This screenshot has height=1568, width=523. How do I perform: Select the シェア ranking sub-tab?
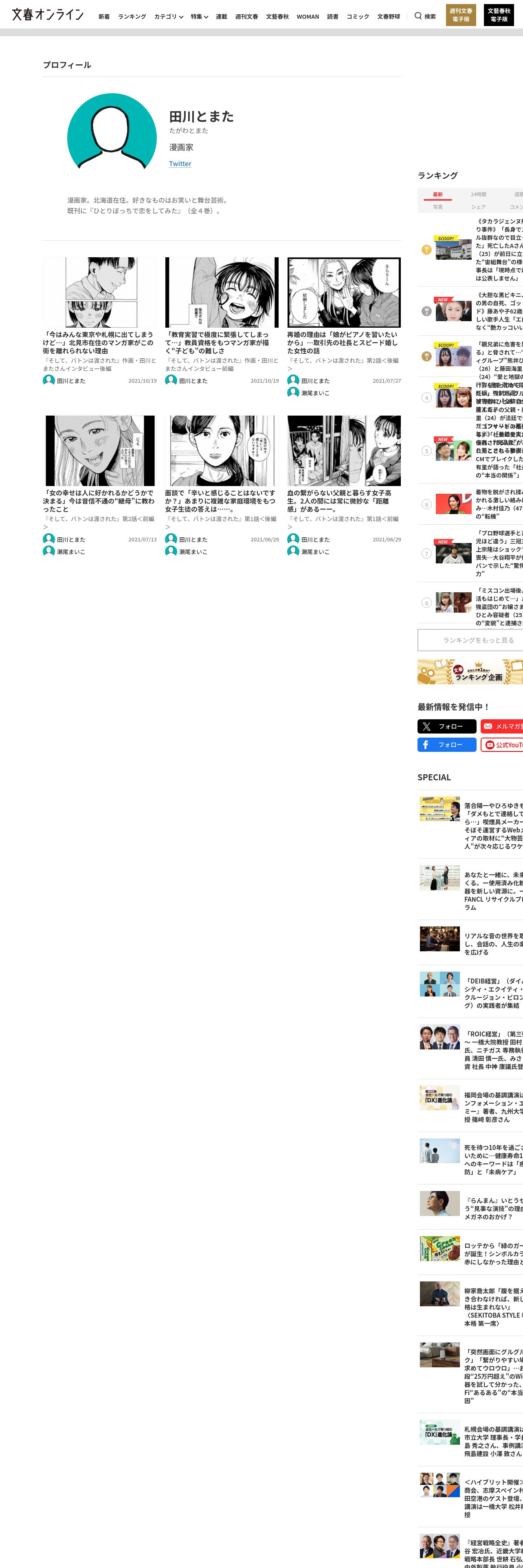point(479,207)
